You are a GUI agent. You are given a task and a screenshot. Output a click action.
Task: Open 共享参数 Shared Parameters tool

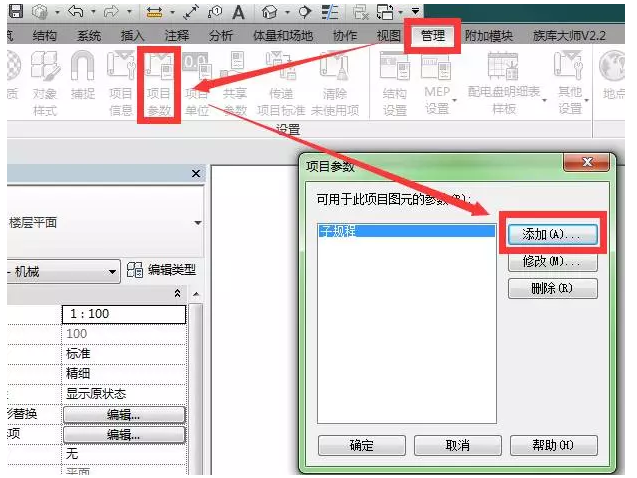point(235,84)
